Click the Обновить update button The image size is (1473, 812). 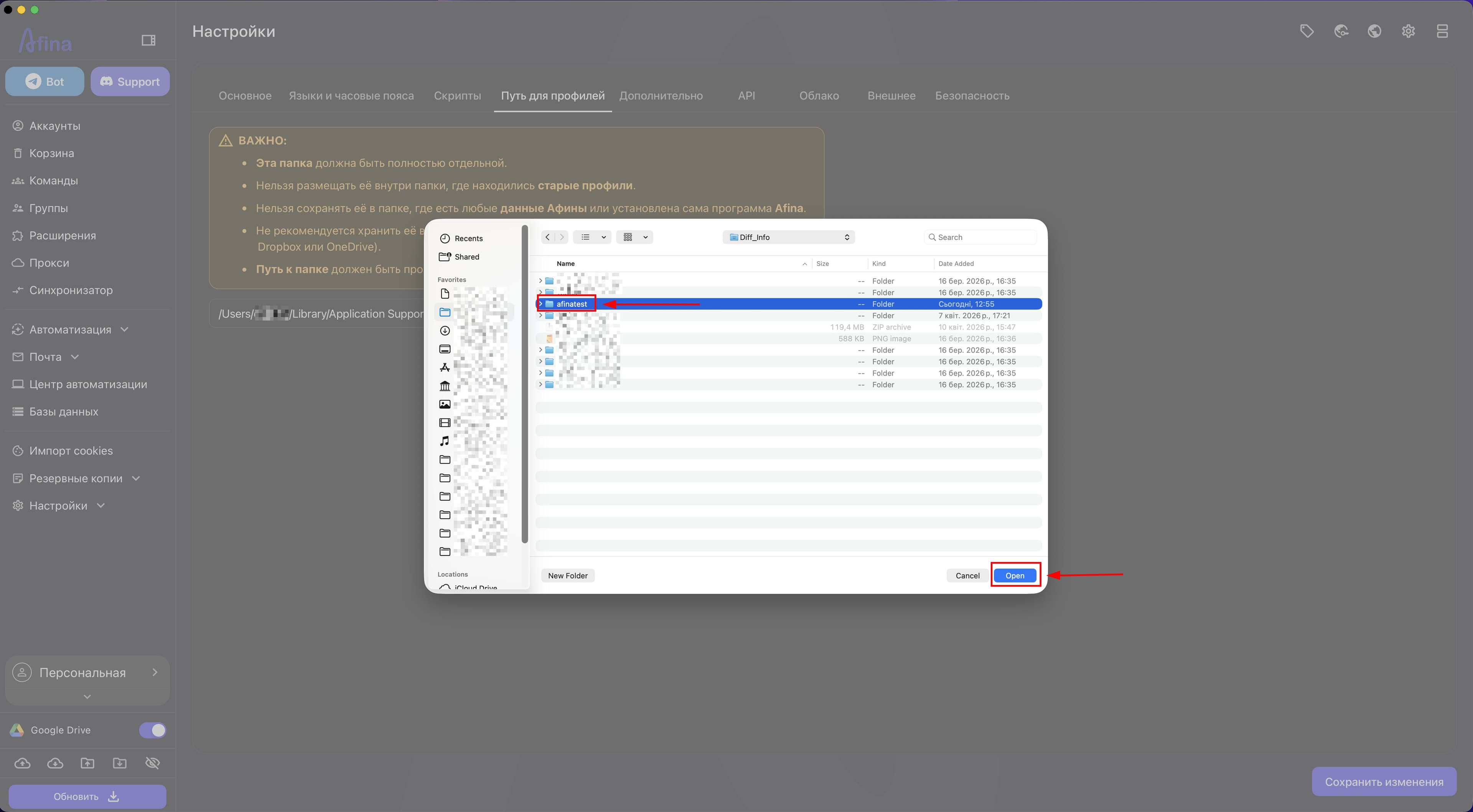click(87, 797)
